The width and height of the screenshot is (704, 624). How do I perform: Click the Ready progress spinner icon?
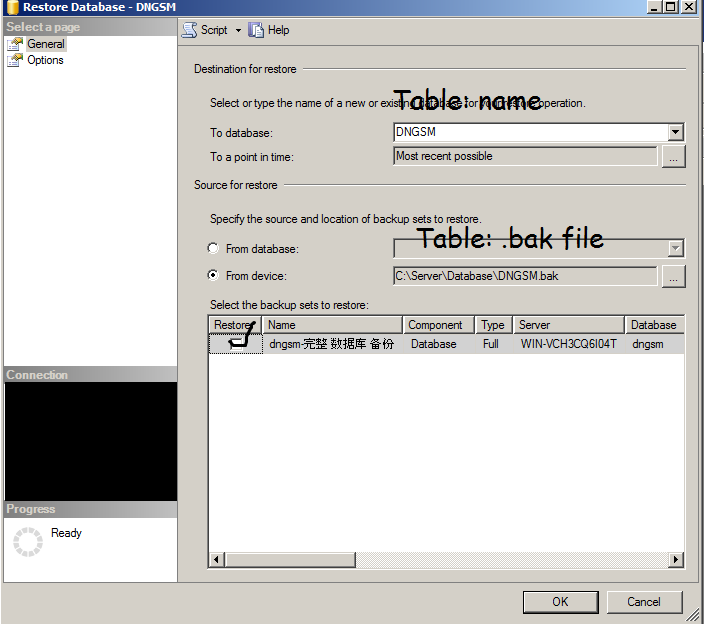coord(28,541)
